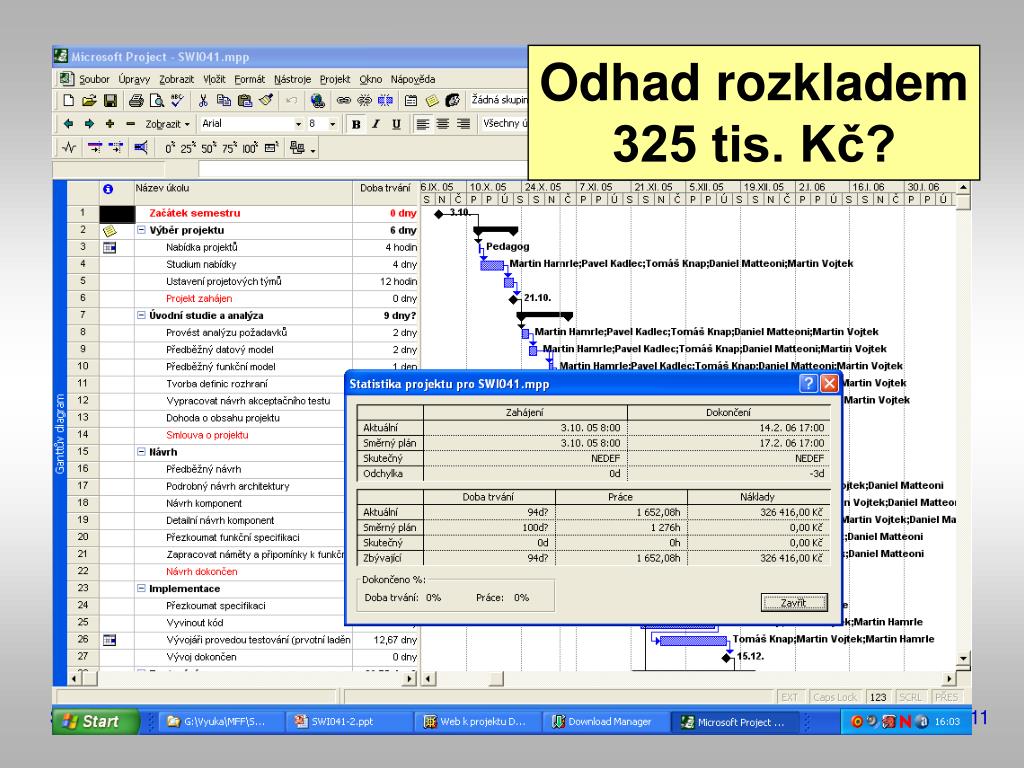The height and width of the screenshot is (768, 1024).
Task: Open the font size 8 dropdown
Action: [332, 124]
